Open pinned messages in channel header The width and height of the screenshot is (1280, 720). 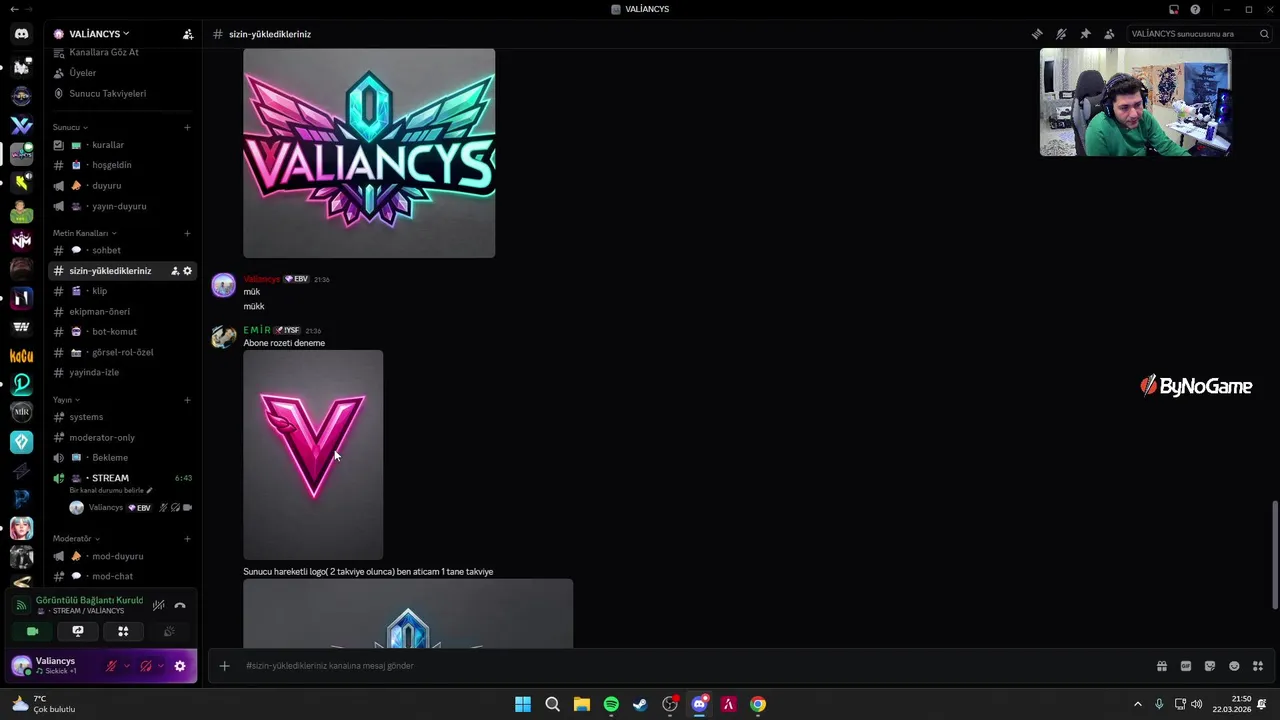(x=1085, y=34)
